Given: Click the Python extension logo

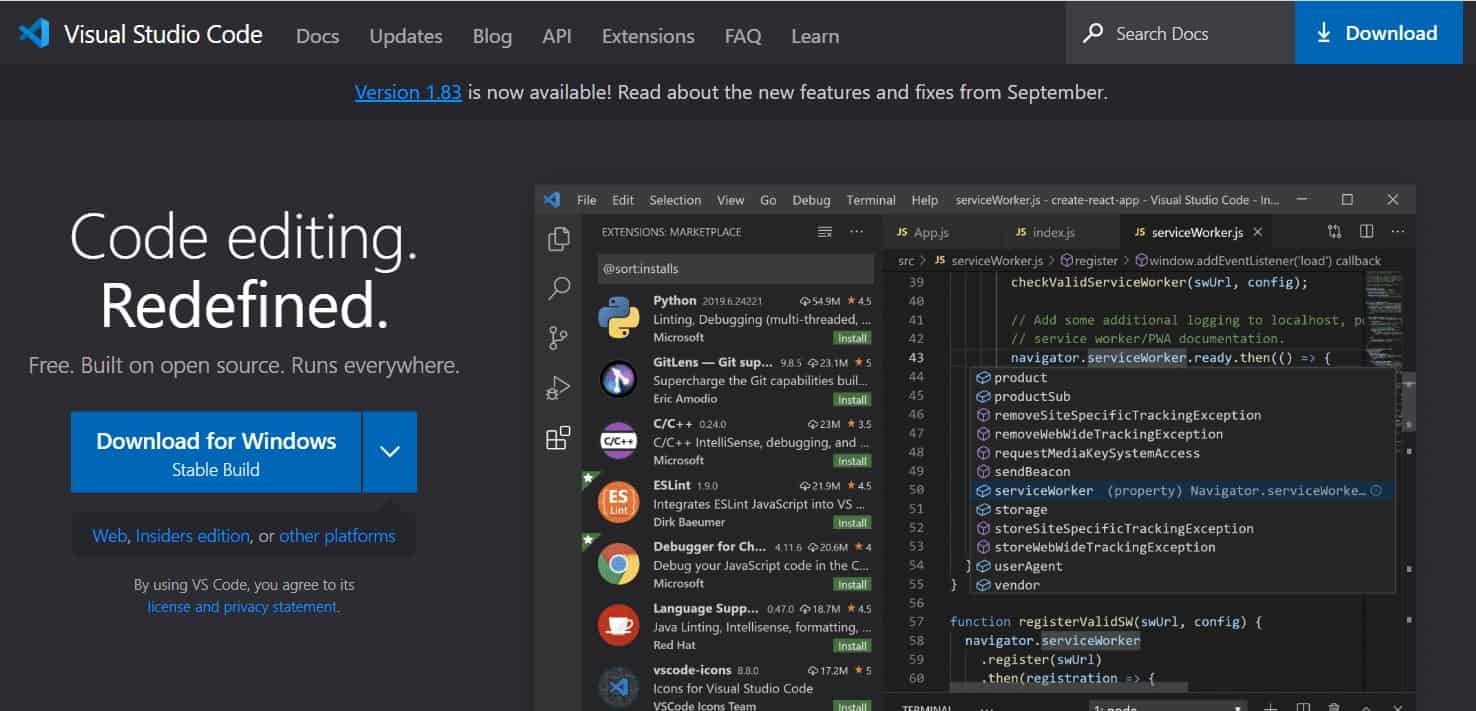Looking at the screenshot, I should tap(618, 318).
